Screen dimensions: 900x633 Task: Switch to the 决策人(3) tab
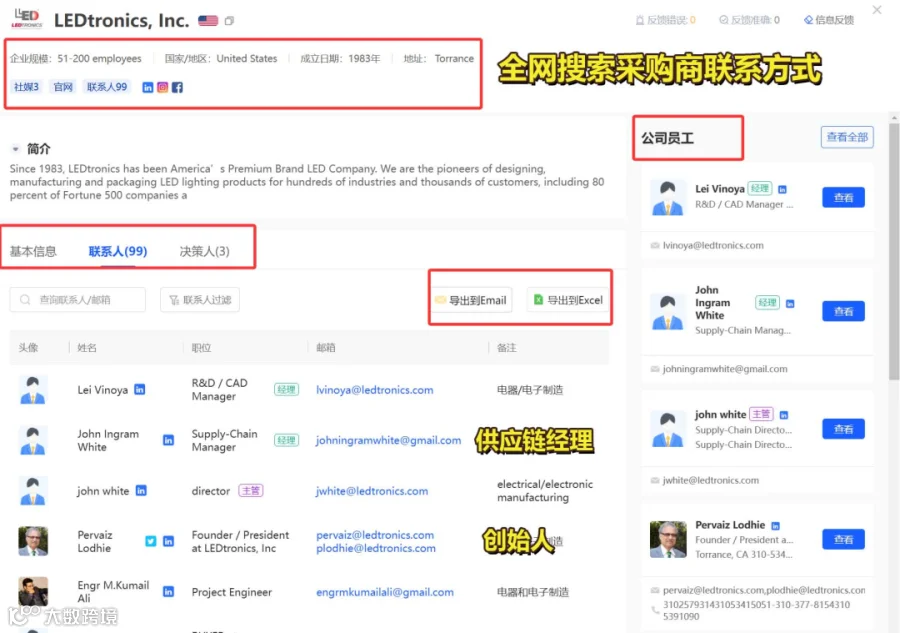pos(204,251)
